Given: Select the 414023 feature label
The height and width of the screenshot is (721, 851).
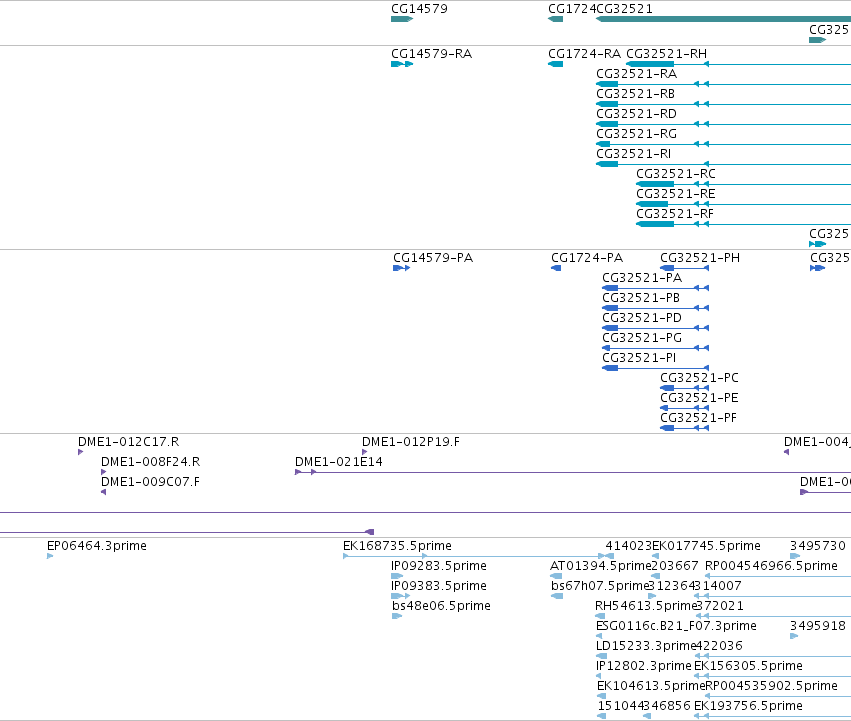Looking at the screenshot, I should (x=628, y=546).
